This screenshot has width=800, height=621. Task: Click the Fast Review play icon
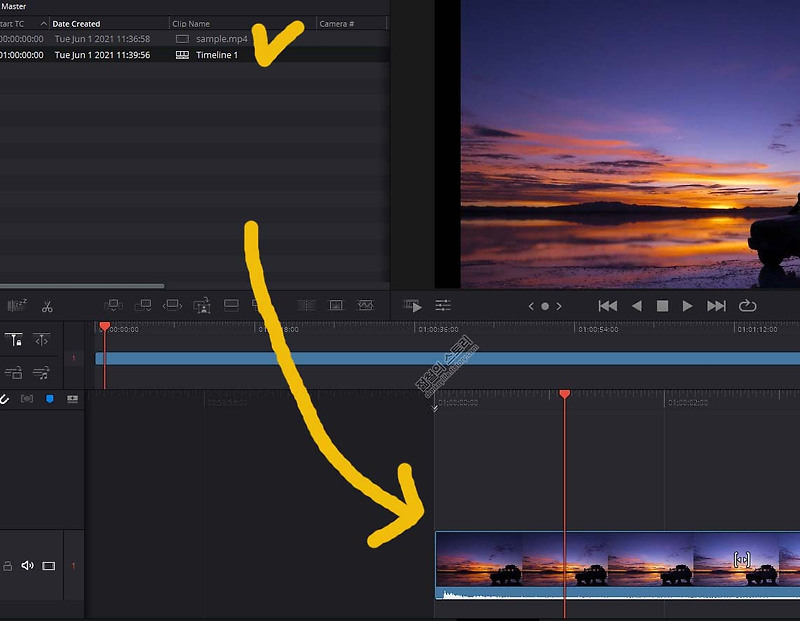tap(412, 306)
